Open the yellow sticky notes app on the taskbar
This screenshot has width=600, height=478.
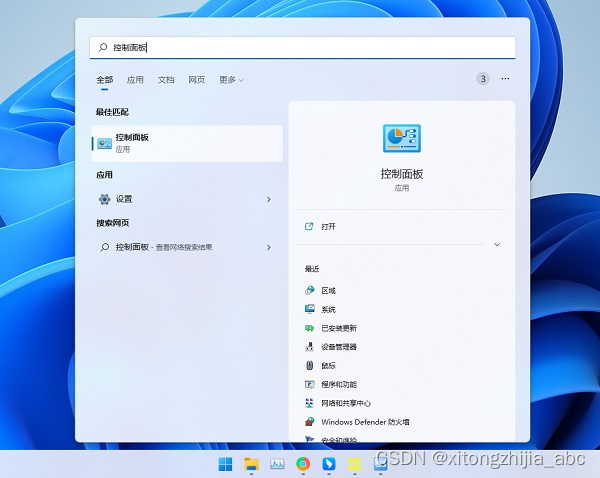(x=355, y=464)
